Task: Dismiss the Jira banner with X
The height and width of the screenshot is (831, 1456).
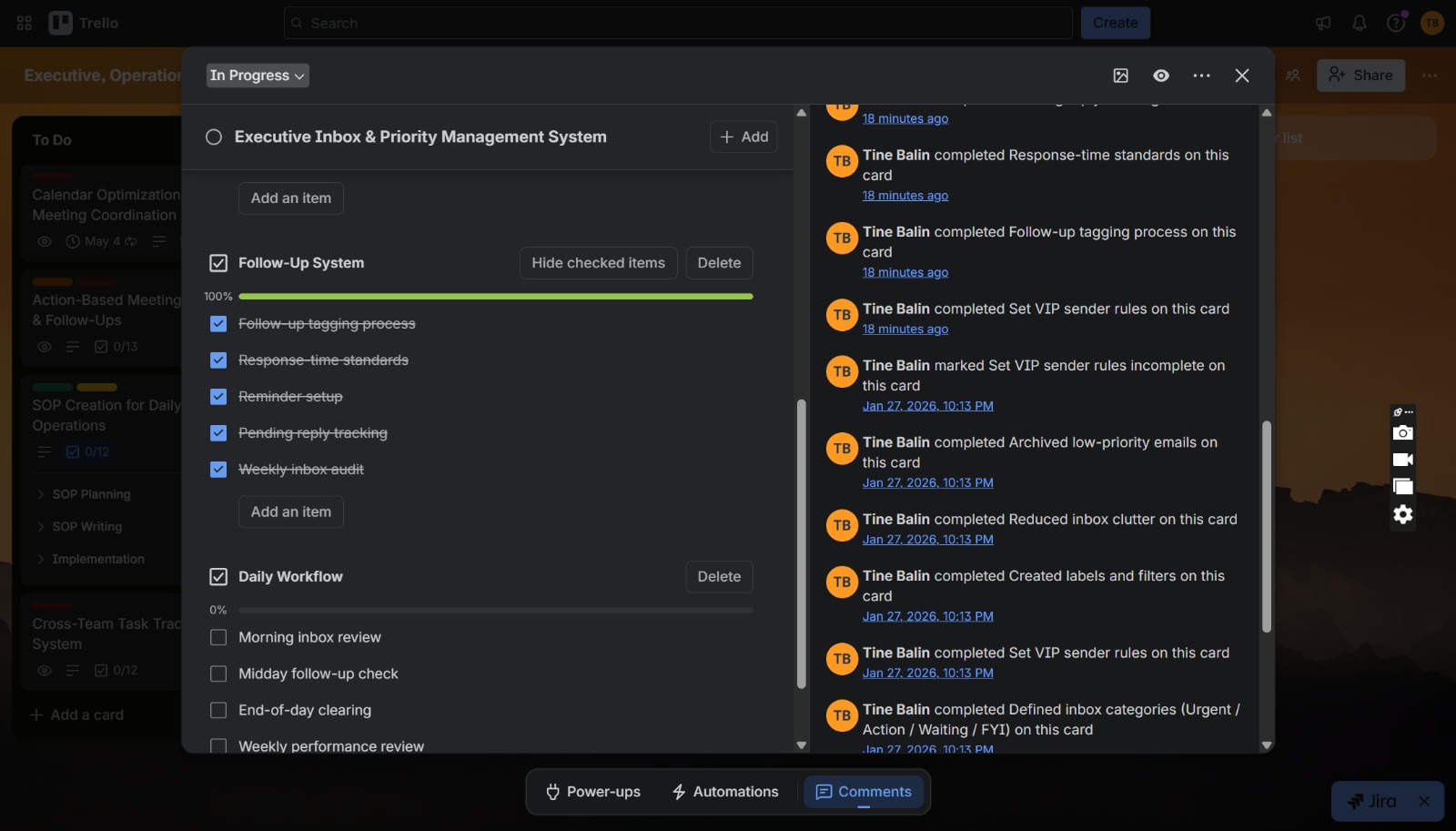Action: click(1424, 801)
